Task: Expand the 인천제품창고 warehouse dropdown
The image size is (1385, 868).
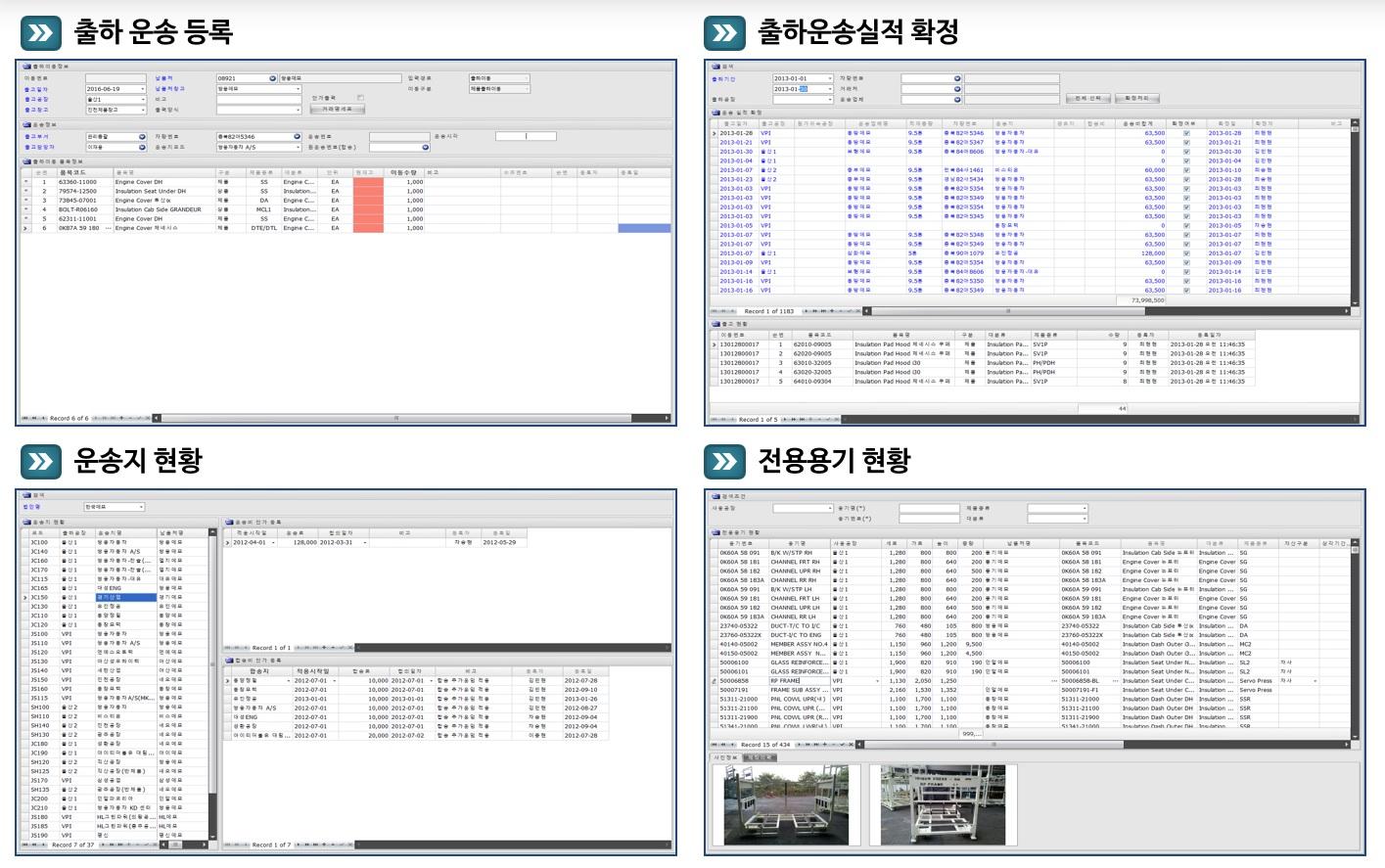Action: (x=142, y=111)
